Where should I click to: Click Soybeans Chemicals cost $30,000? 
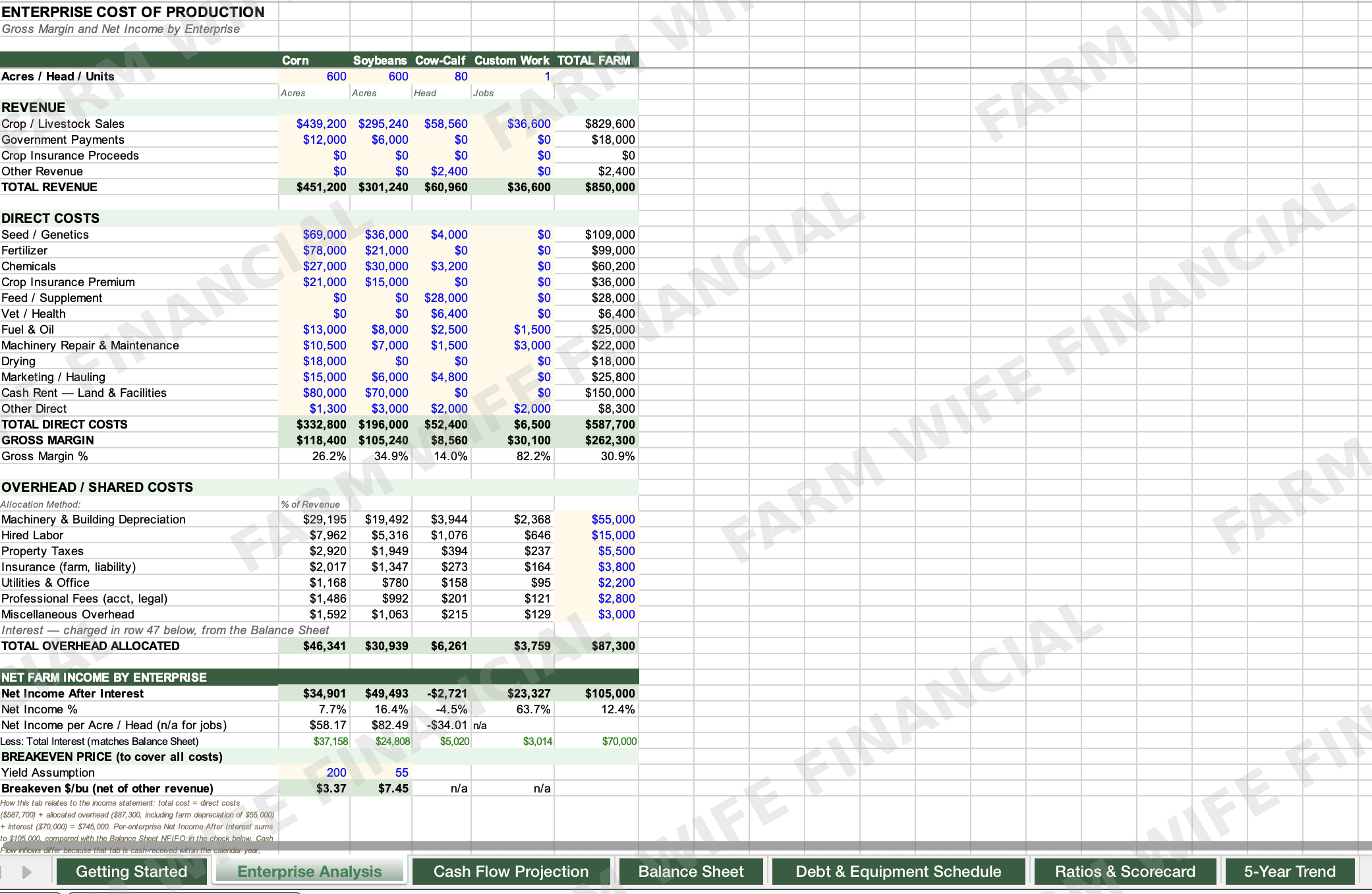(x=381, y=266)
